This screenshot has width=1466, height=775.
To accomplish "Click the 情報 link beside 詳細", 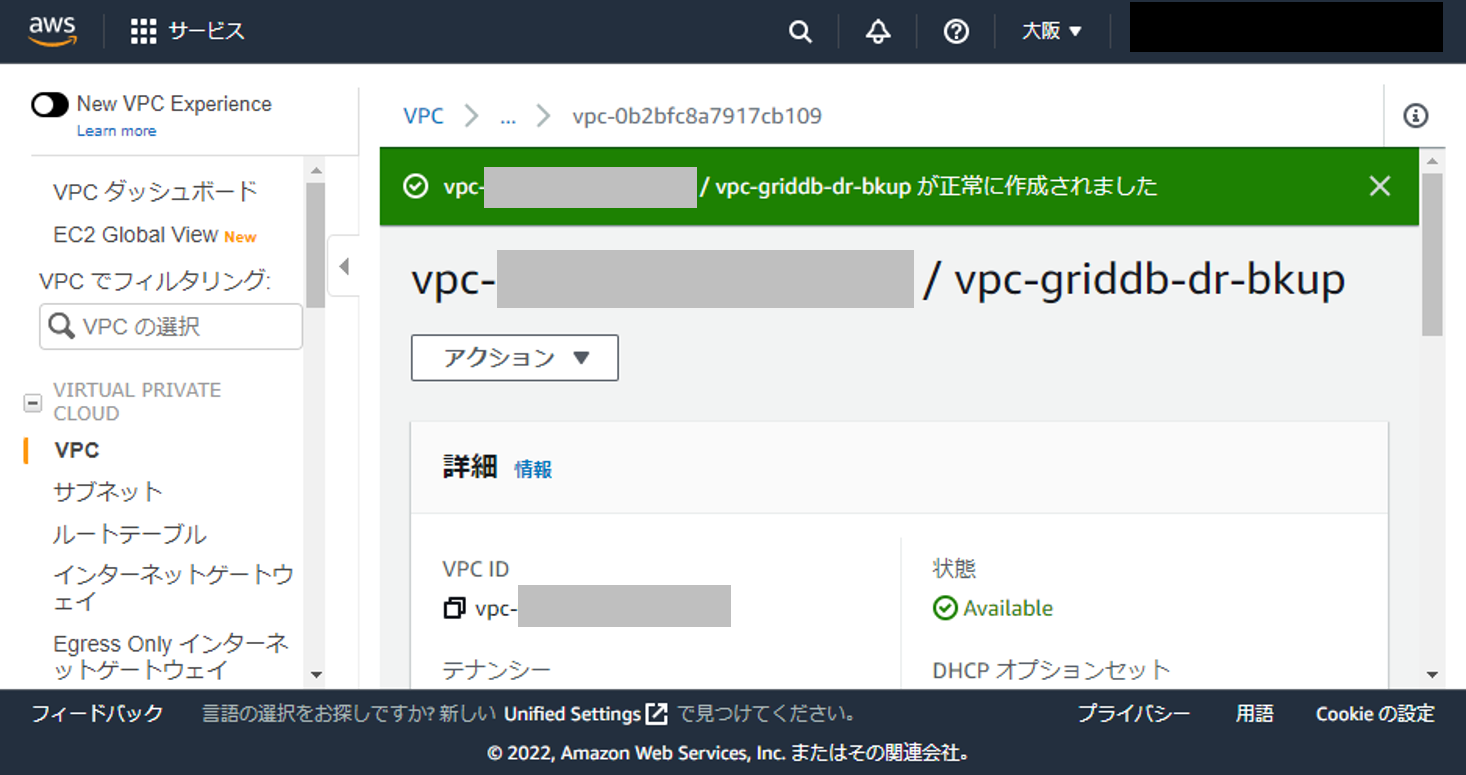I will pos(533,469).
